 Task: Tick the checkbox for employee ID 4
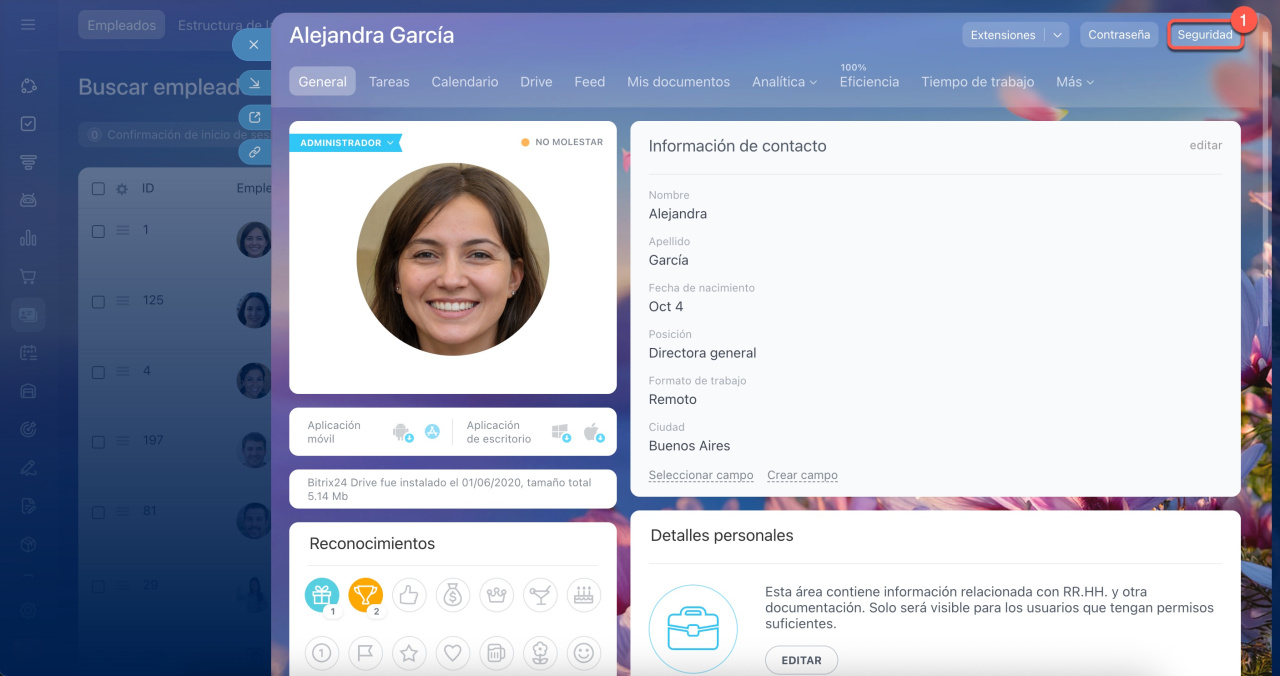(x=98, y=372)
